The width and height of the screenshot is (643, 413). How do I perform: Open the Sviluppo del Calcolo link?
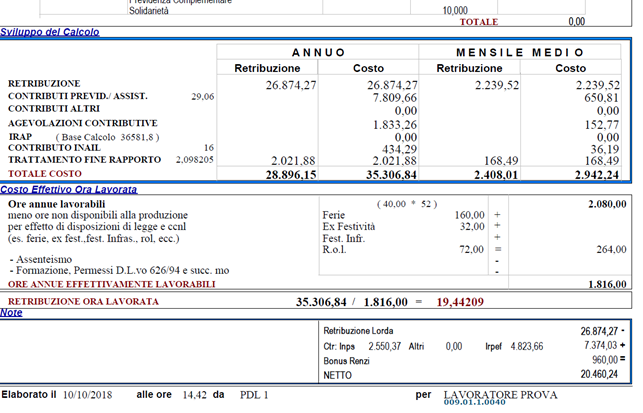click(x=50, y=32)
